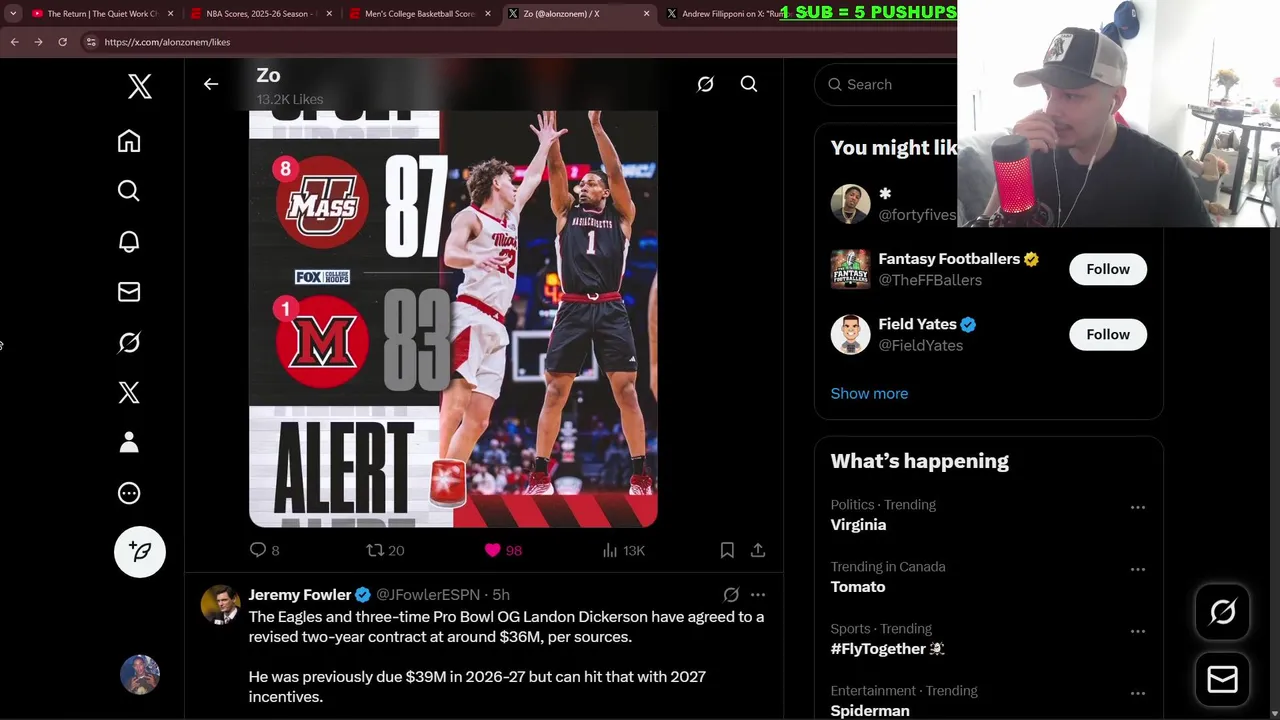Unlike the UMass post with 98 likes
Screen dimensions: 1280x720
point(503,550)
